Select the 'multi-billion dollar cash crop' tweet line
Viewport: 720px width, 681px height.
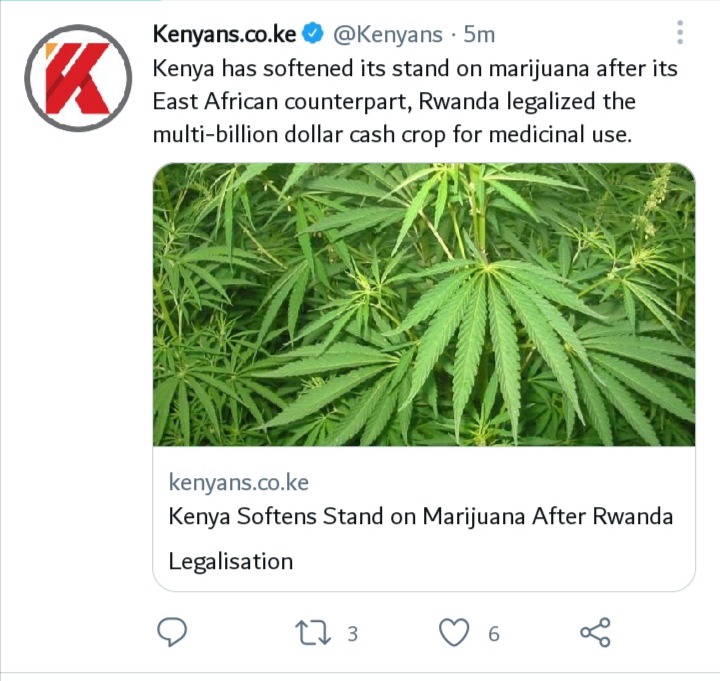point(393,135)
